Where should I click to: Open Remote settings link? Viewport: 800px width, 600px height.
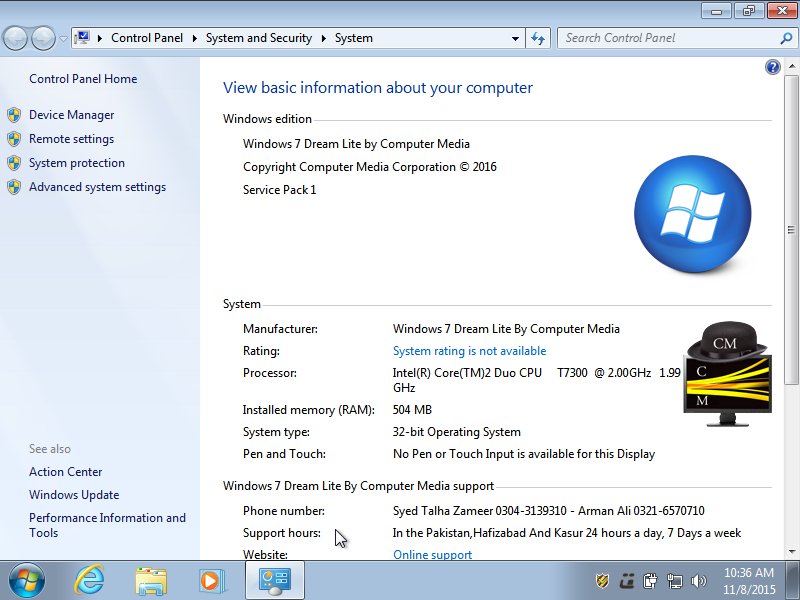[71, 139]
